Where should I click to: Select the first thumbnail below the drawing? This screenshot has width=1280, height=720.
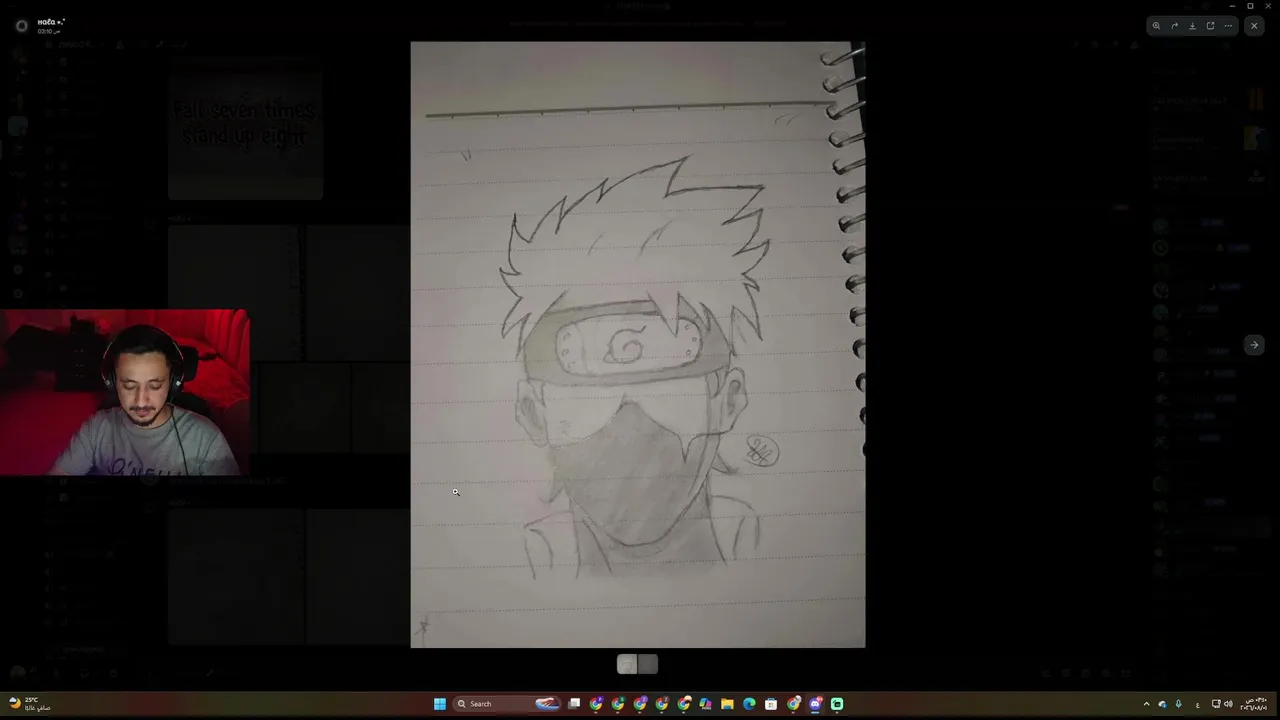[x=627, y=664]
